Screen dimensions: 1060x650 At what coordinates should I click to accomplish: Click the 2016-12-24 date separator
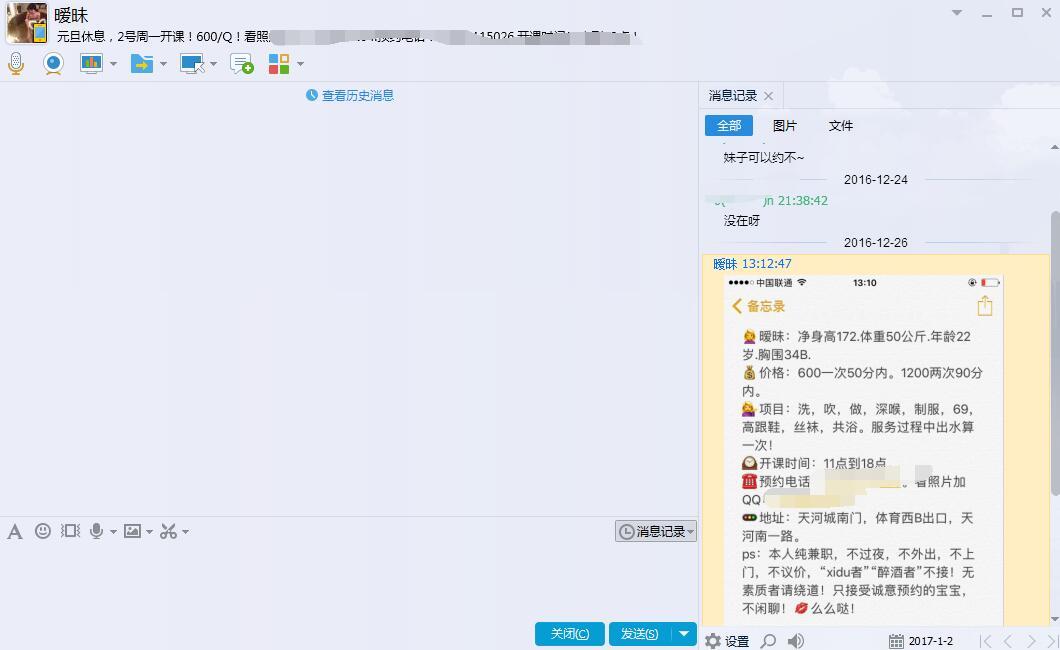875,180
